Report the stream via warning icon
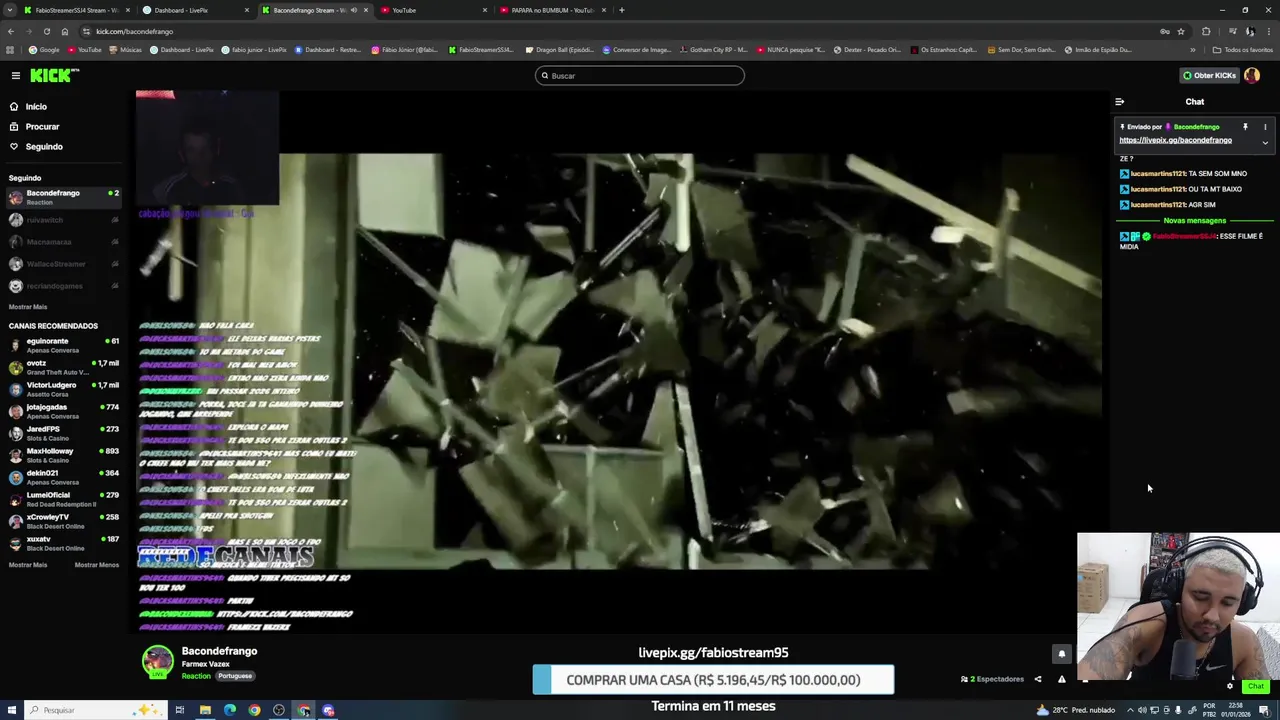This screenshot has width=1280, height=720. pyautogui.click(x=1062, y=679)
